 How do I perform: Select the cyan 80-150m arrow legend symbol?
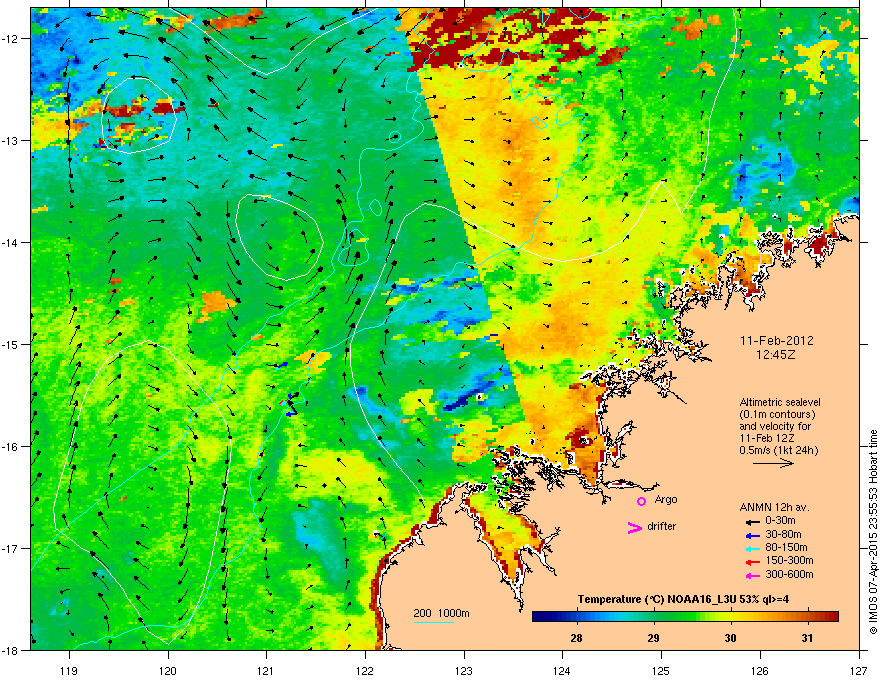[753, 548]
